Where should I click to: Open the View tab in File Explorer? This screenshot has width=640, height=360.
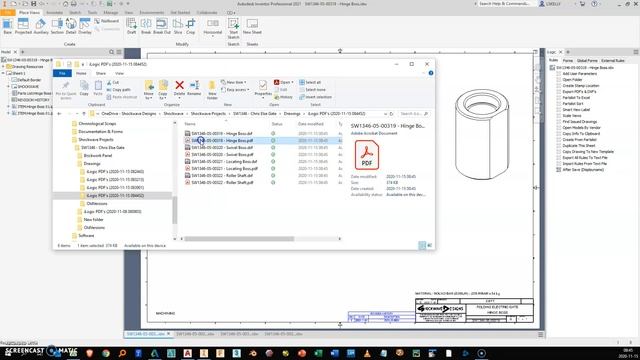coord(119,73)
